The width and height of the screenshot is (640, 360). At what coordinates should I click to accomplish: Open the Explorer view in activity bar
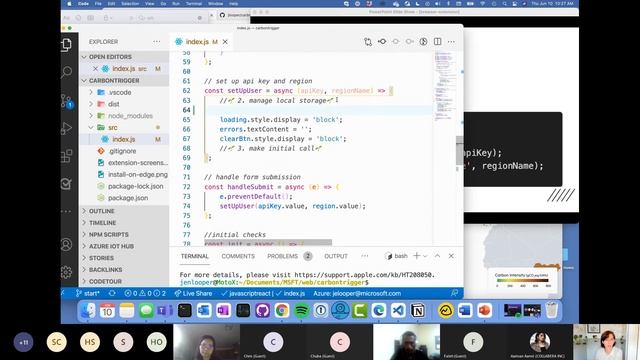67,44
